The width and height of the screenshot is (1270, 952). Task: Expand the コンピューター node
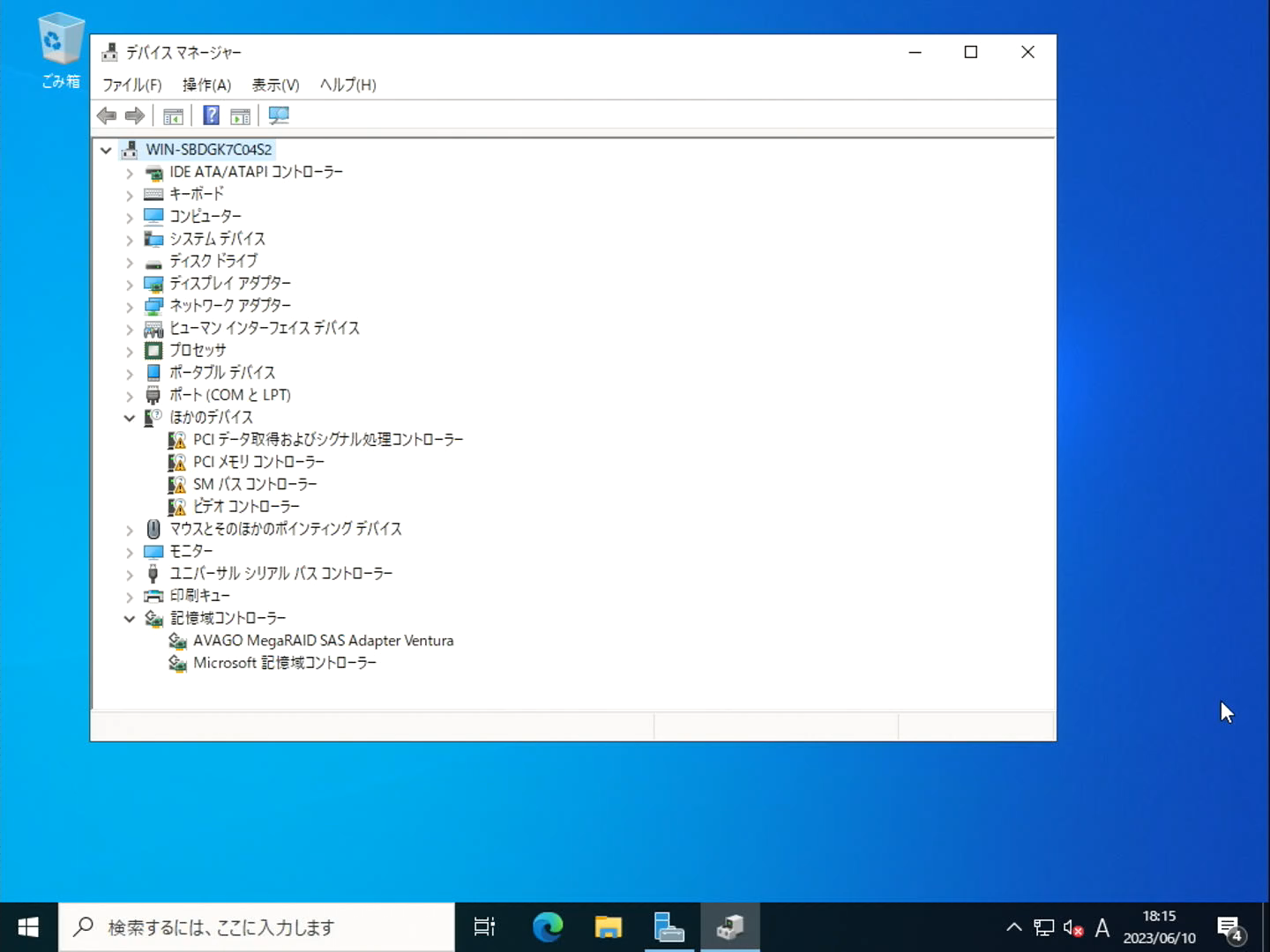130,217
